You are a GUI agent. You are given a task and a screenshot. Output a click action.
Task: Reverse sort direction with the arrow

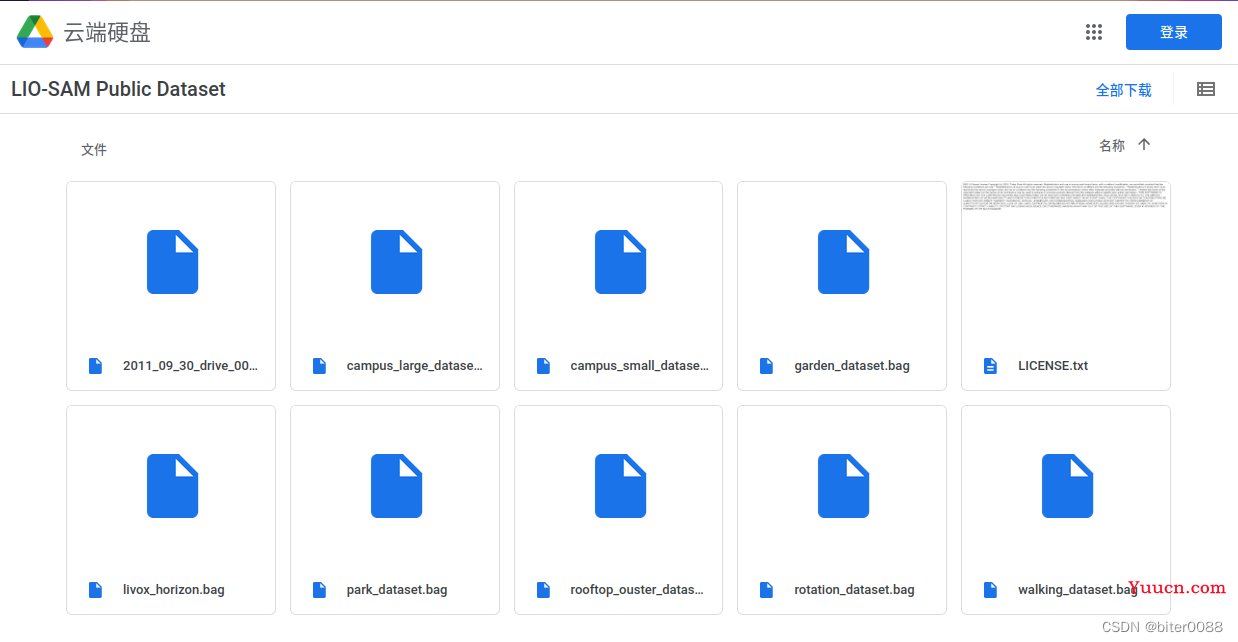(x=1144, y=145)
